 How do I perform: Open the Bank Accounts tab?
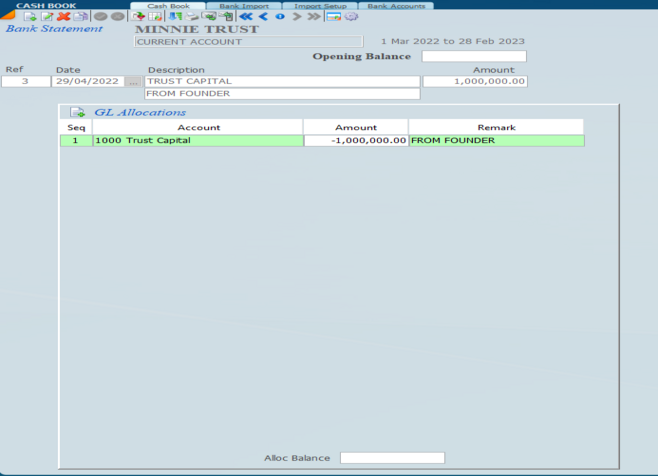coord(396,6)
